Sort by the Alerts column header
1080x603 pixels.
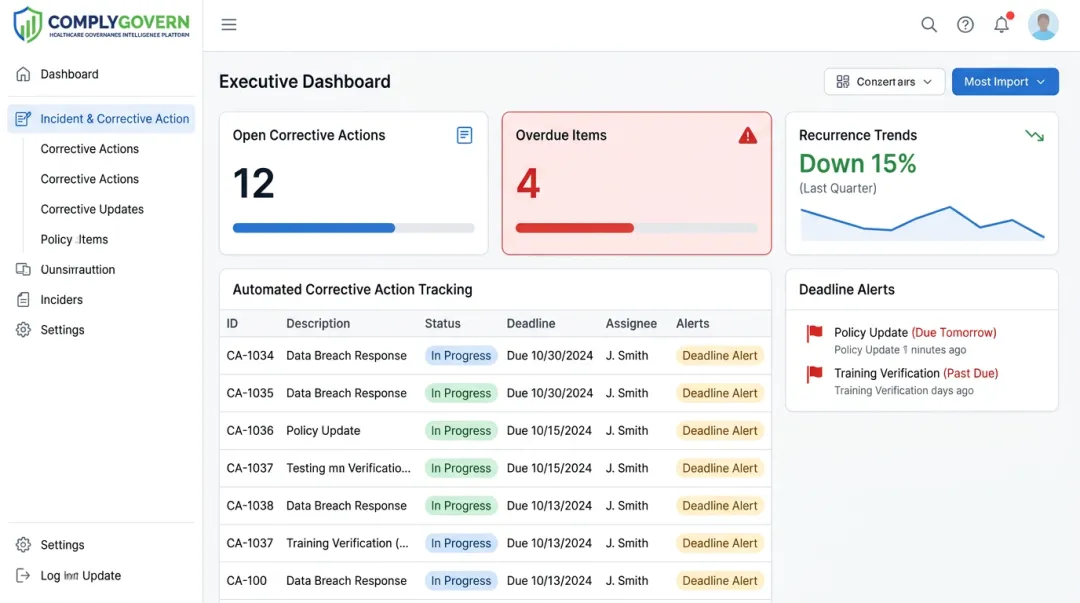692,324
